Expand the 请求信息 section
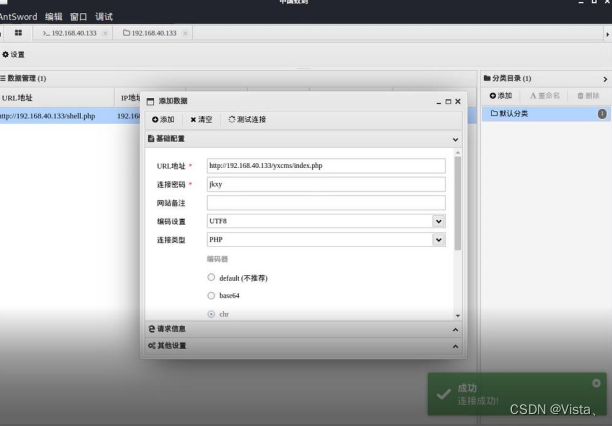 (303, 329)
